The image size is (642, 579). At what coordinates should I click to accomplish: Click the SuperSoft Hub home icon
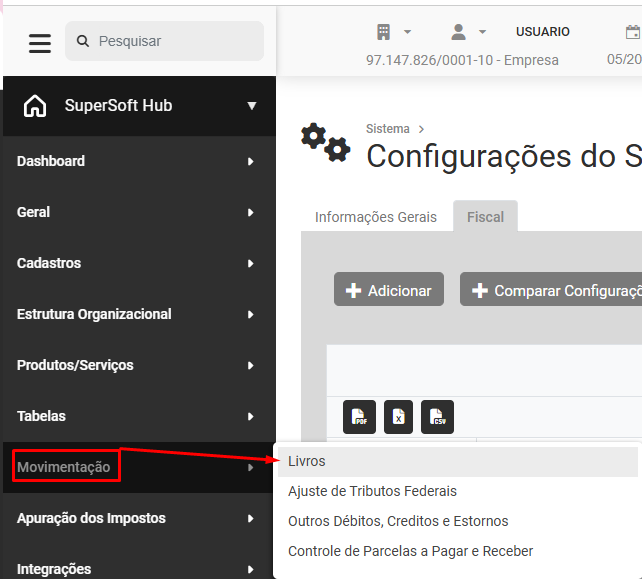click(x=35, y=106)
